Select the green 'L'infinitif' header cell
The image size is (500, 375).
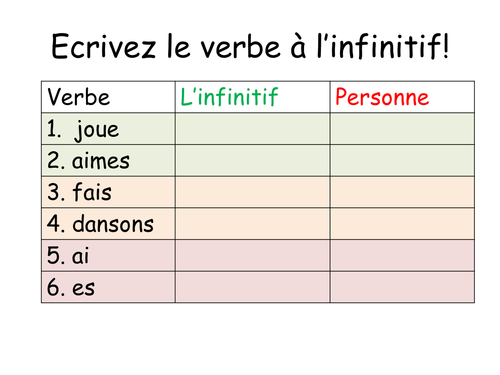[253, 97]
